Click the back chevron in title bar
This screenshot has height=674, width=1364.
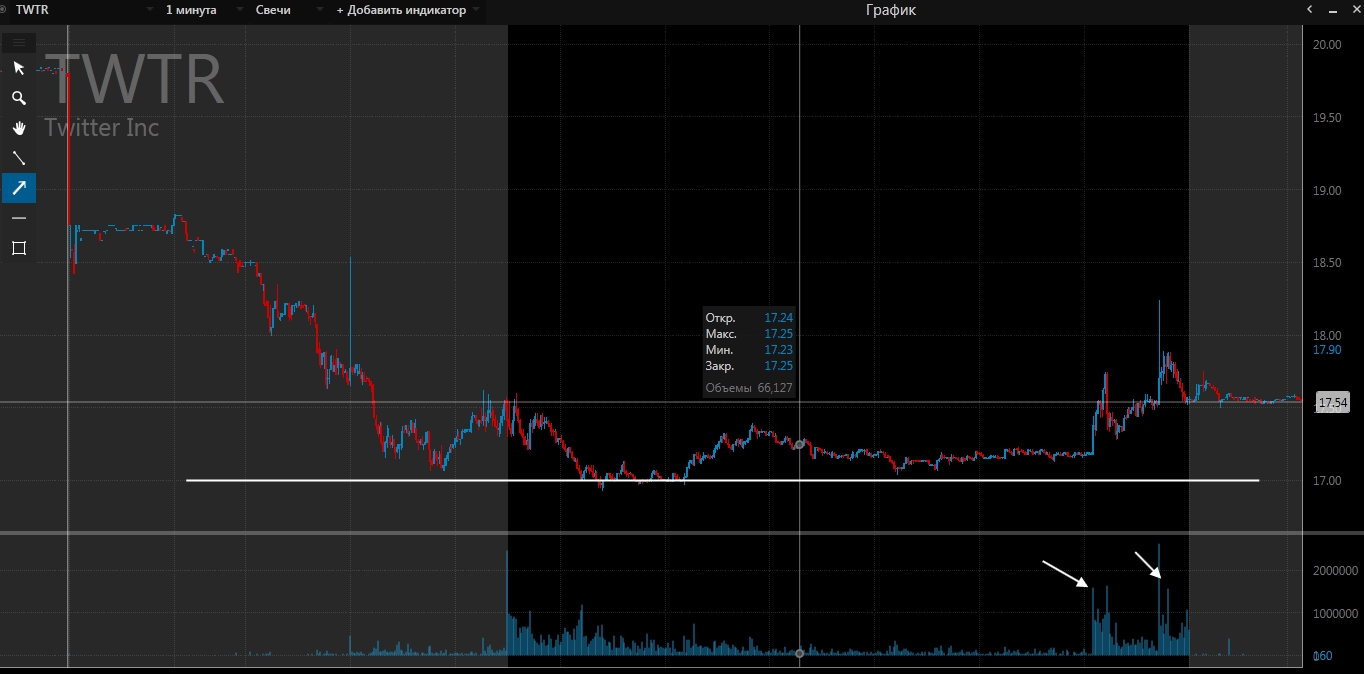coord(1310,10)
